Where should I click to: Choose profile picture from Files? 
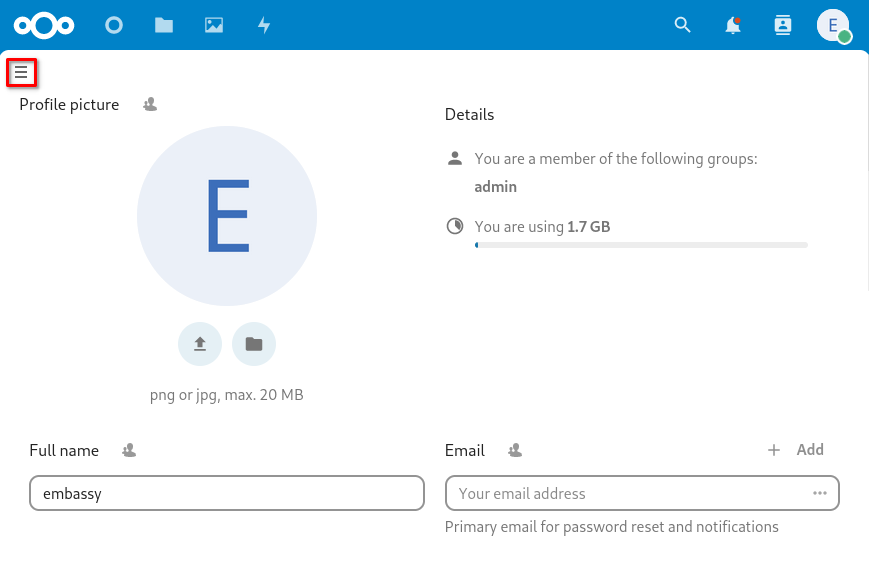tap(253, 343)
